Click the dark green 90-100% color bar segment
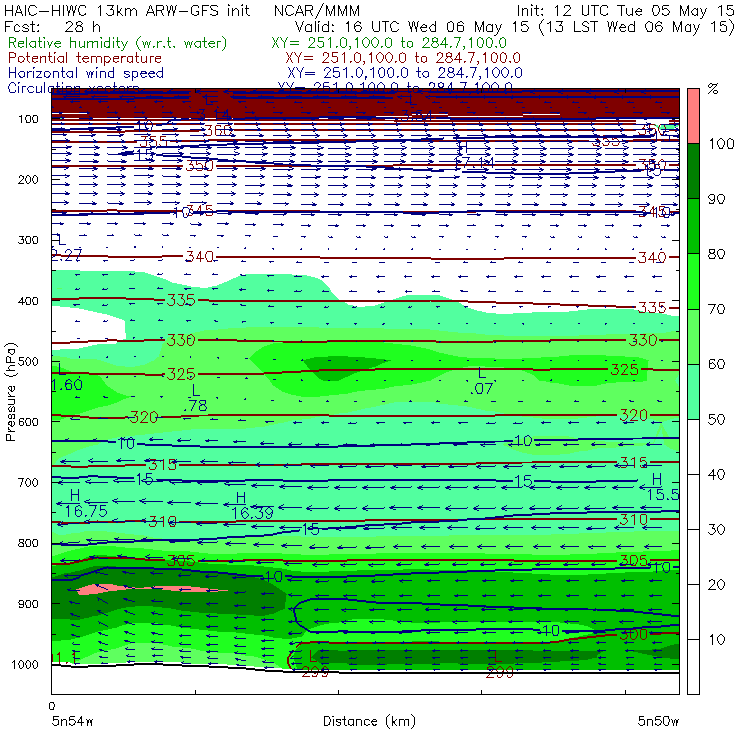This screenshot has height=740, width=740. (x=693, y=171)
